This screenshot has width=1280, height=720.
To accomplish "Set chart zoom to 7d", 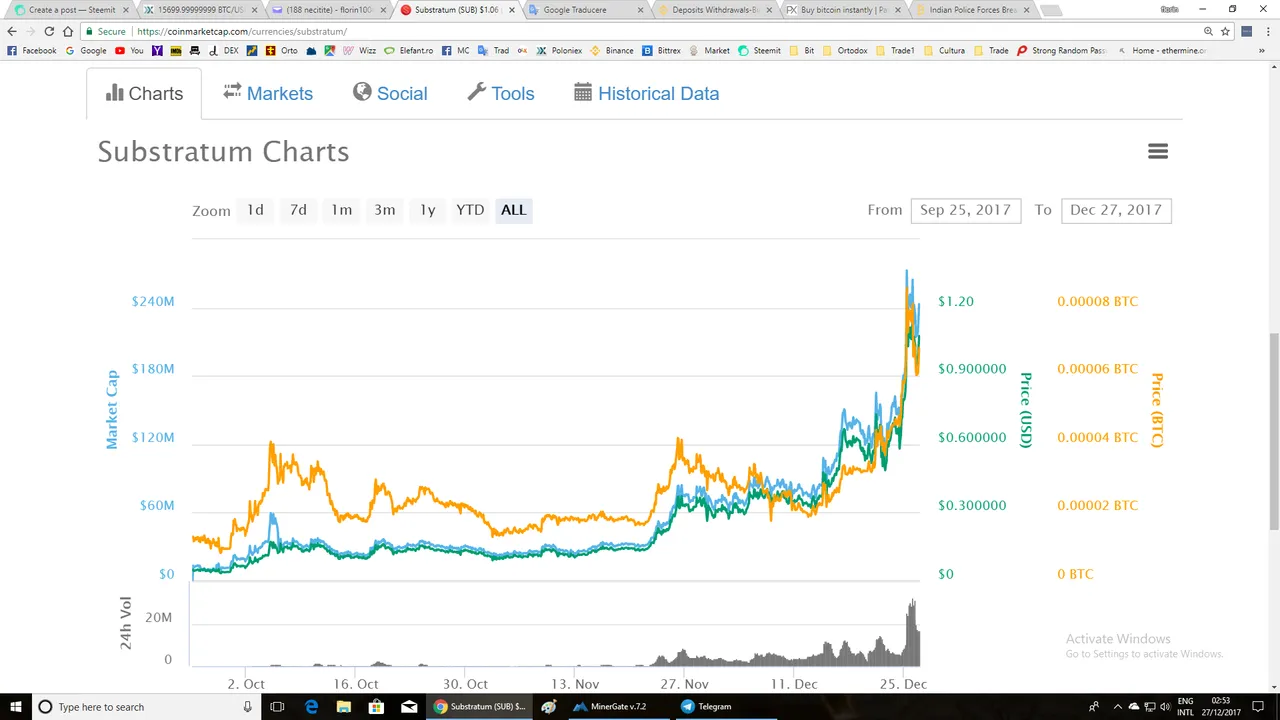I will pos(298,210).
